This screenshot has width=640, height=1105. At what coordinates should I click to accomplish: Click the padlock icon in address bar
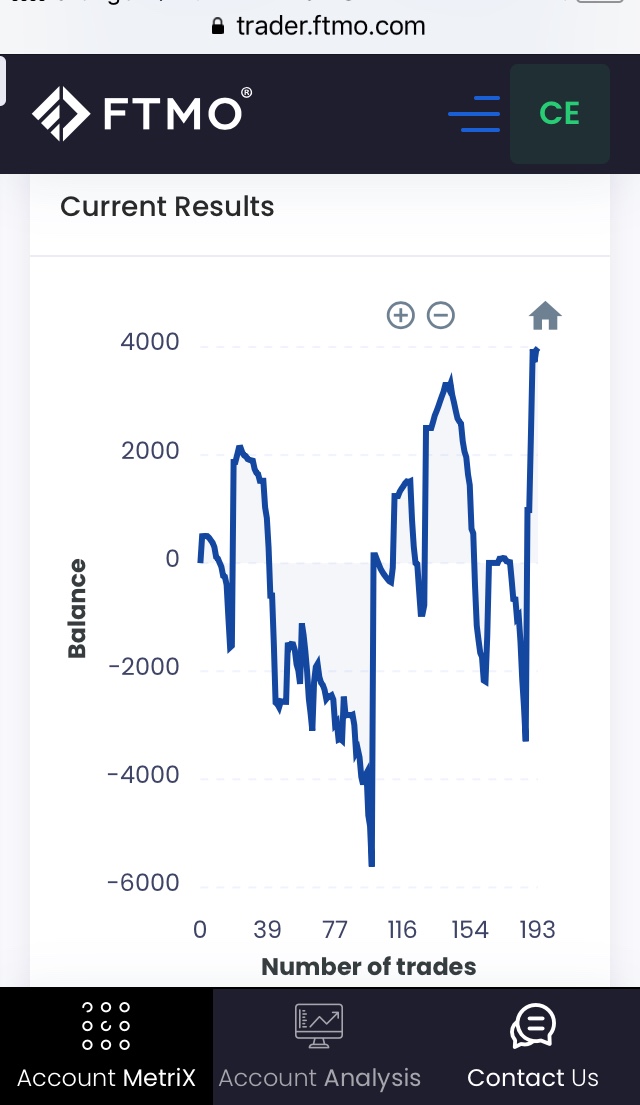coord(219,27)
